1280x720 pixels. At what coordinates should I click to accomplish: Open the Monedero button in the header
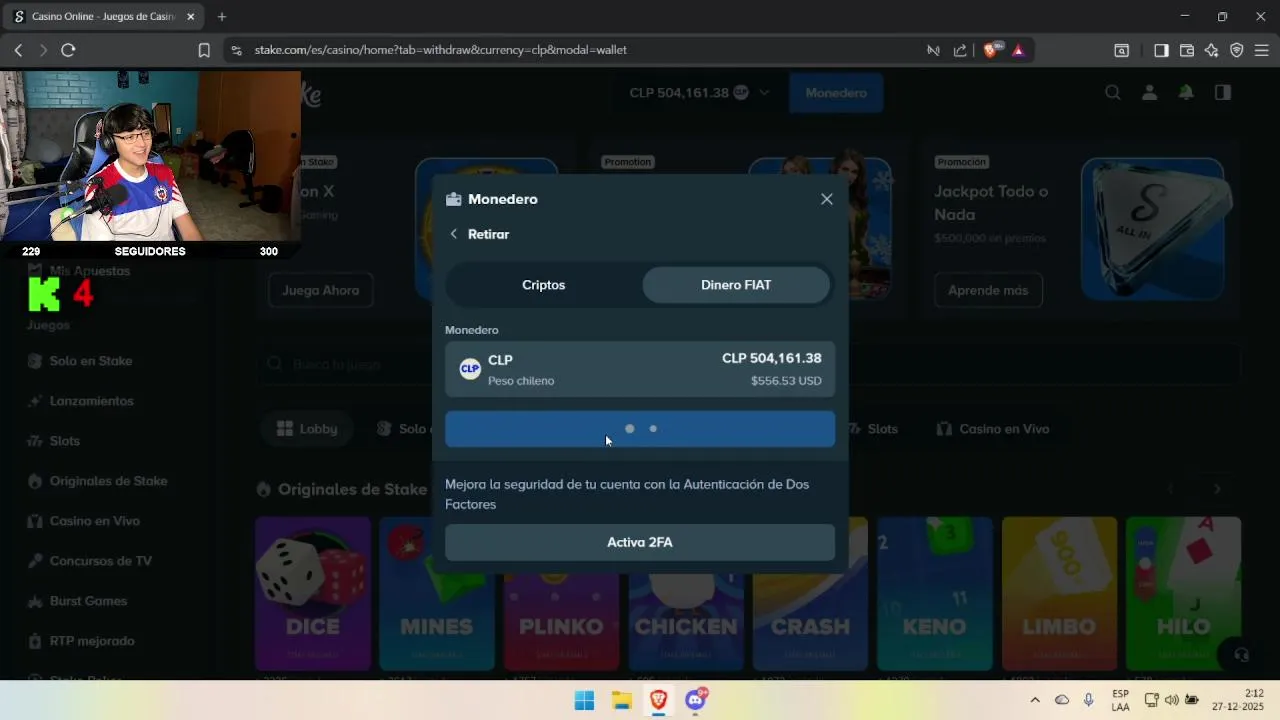click(x=836, y=92)
